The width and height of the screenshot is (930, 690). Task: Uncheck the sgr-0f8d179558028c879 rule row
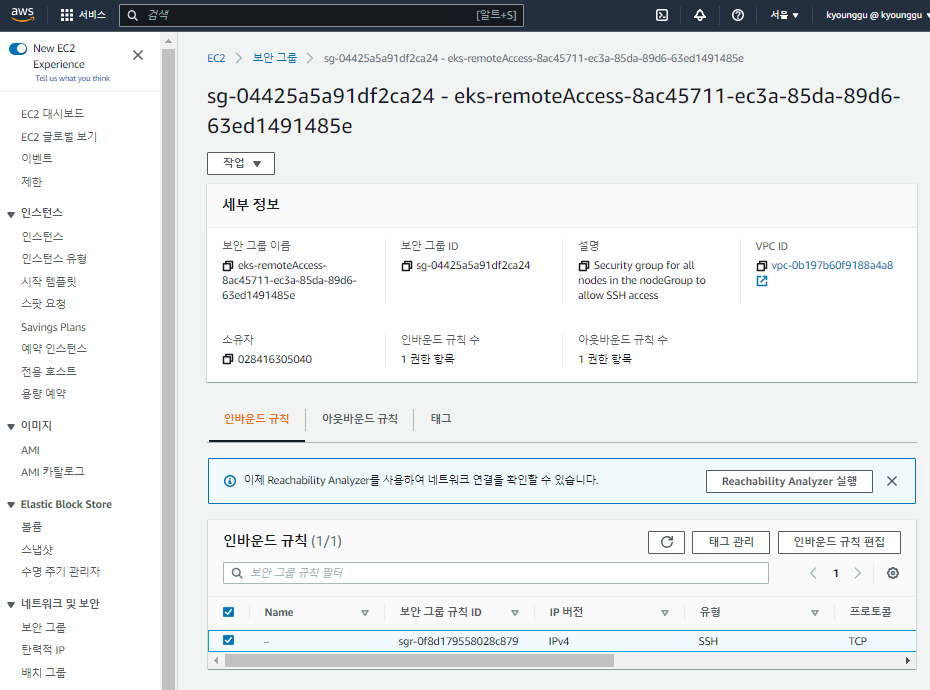click(228, 640)
